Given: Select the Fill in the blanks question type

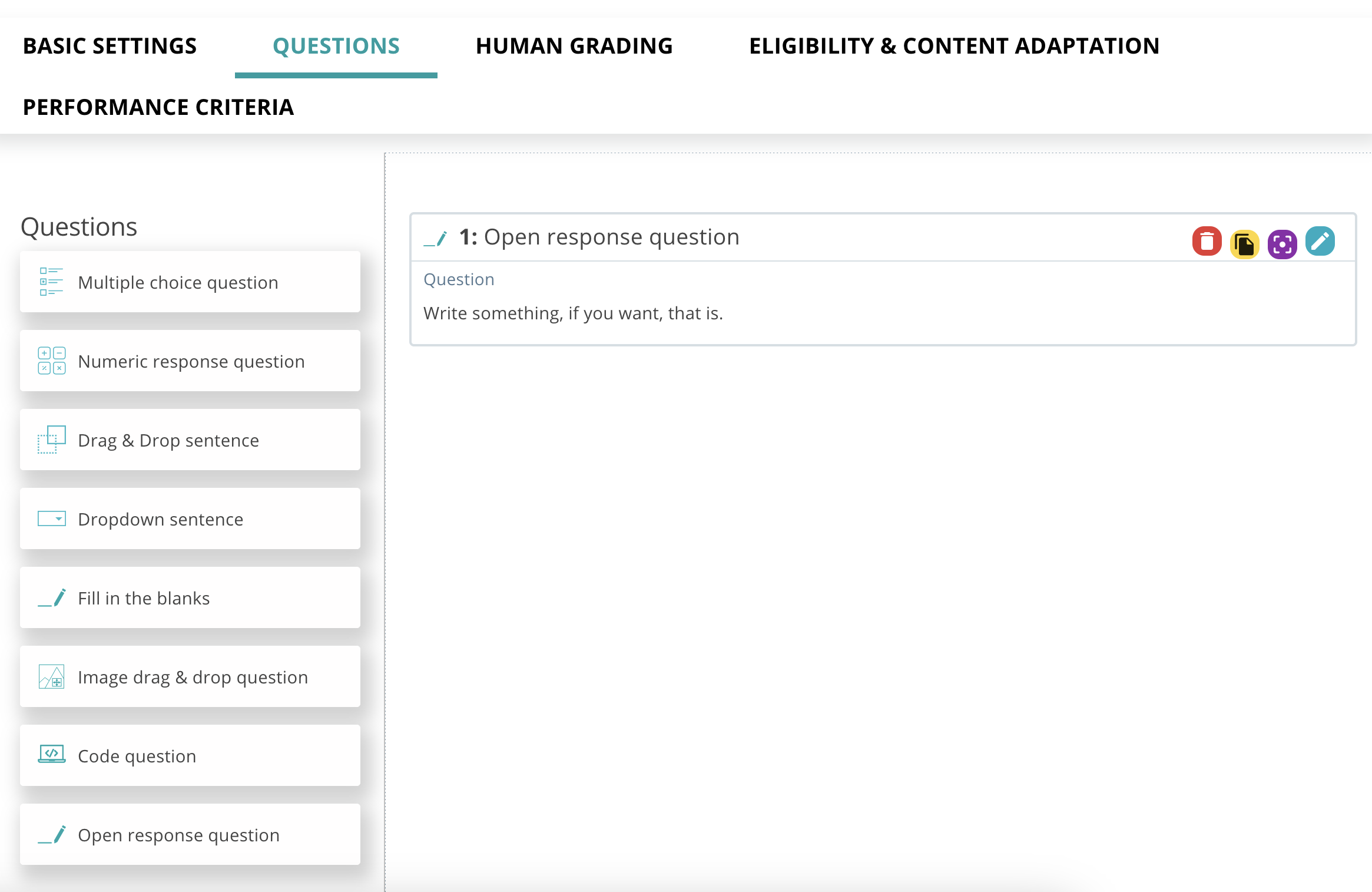Looking at the screenshot, I should pyautogui.click(x=189, y=597).
